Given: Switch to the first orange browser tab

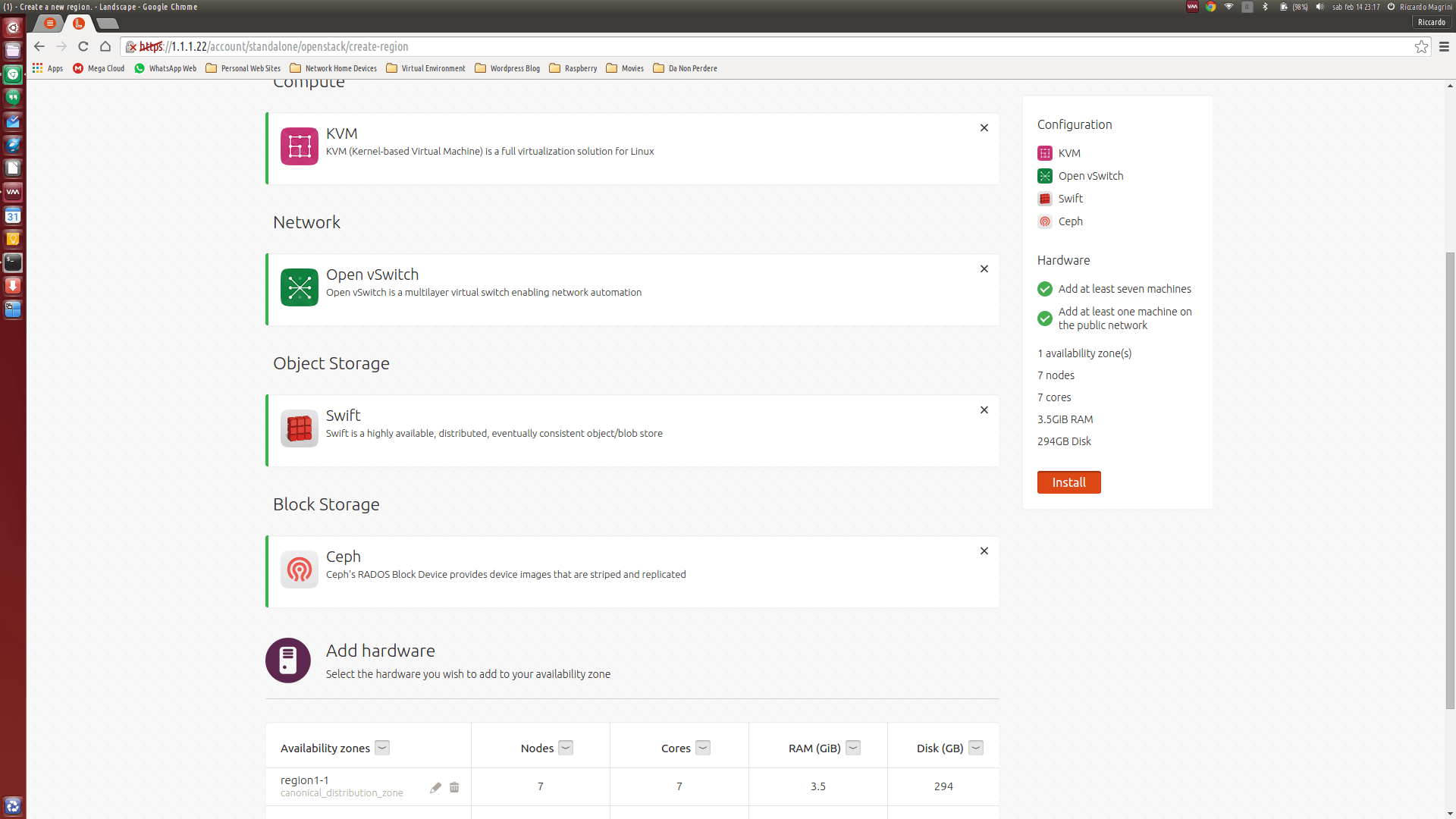Looking at the screenshot, I should click(x=49, y=24).
